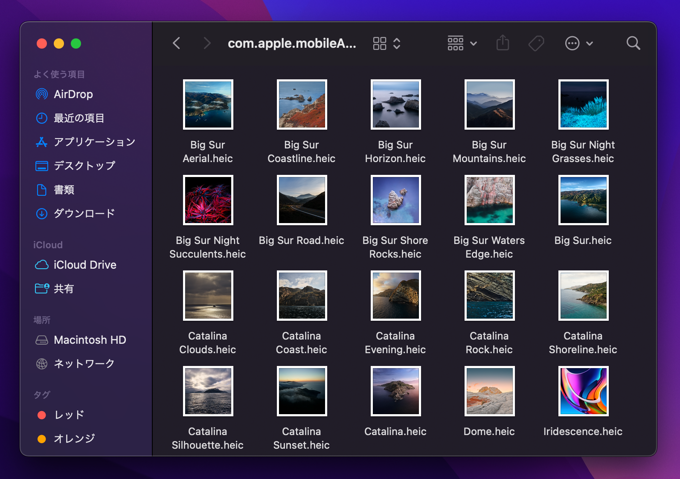Click the iCloud Drive sidebar label
This screenshot has height=479, width=680.
[x=85, y=265]
